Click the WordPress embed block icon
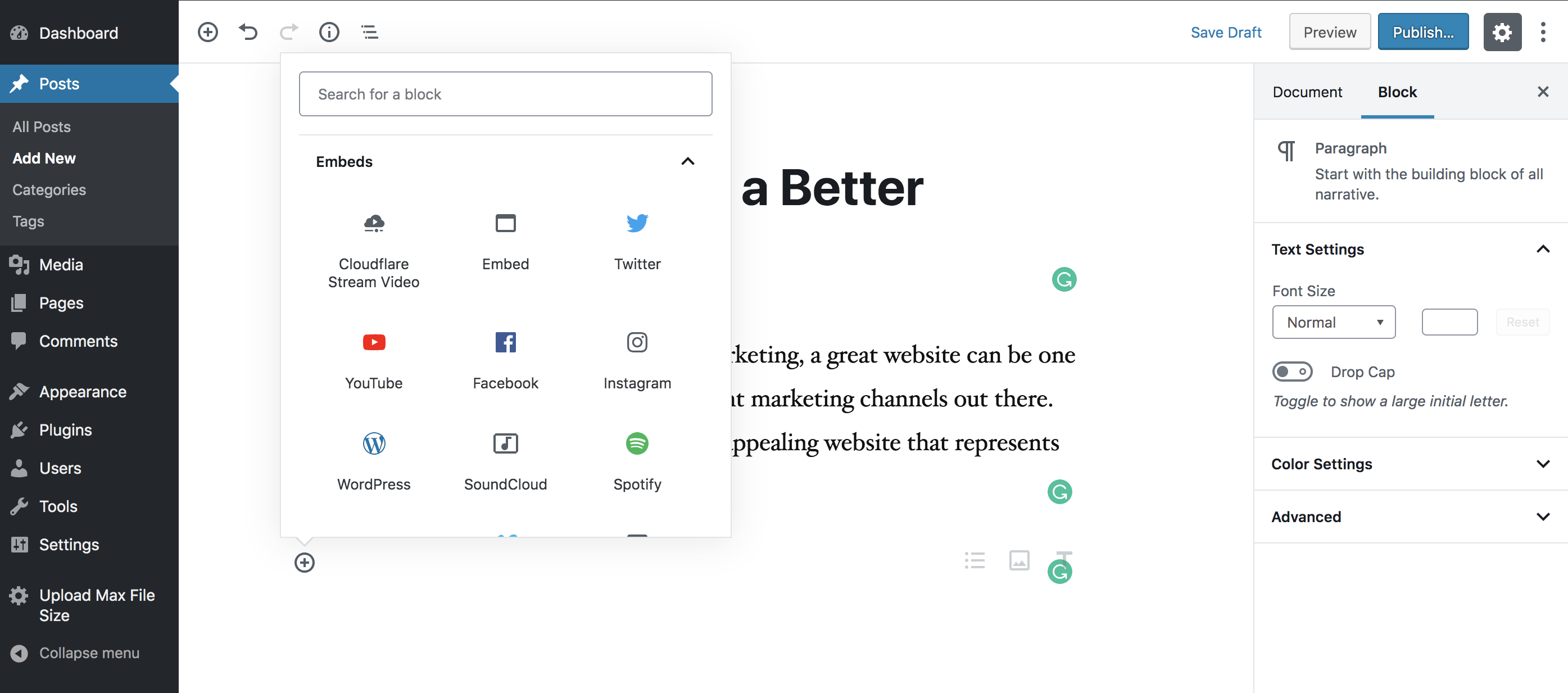The width and height of the screenshot is (1568, 693). click(x=373, y=444)
